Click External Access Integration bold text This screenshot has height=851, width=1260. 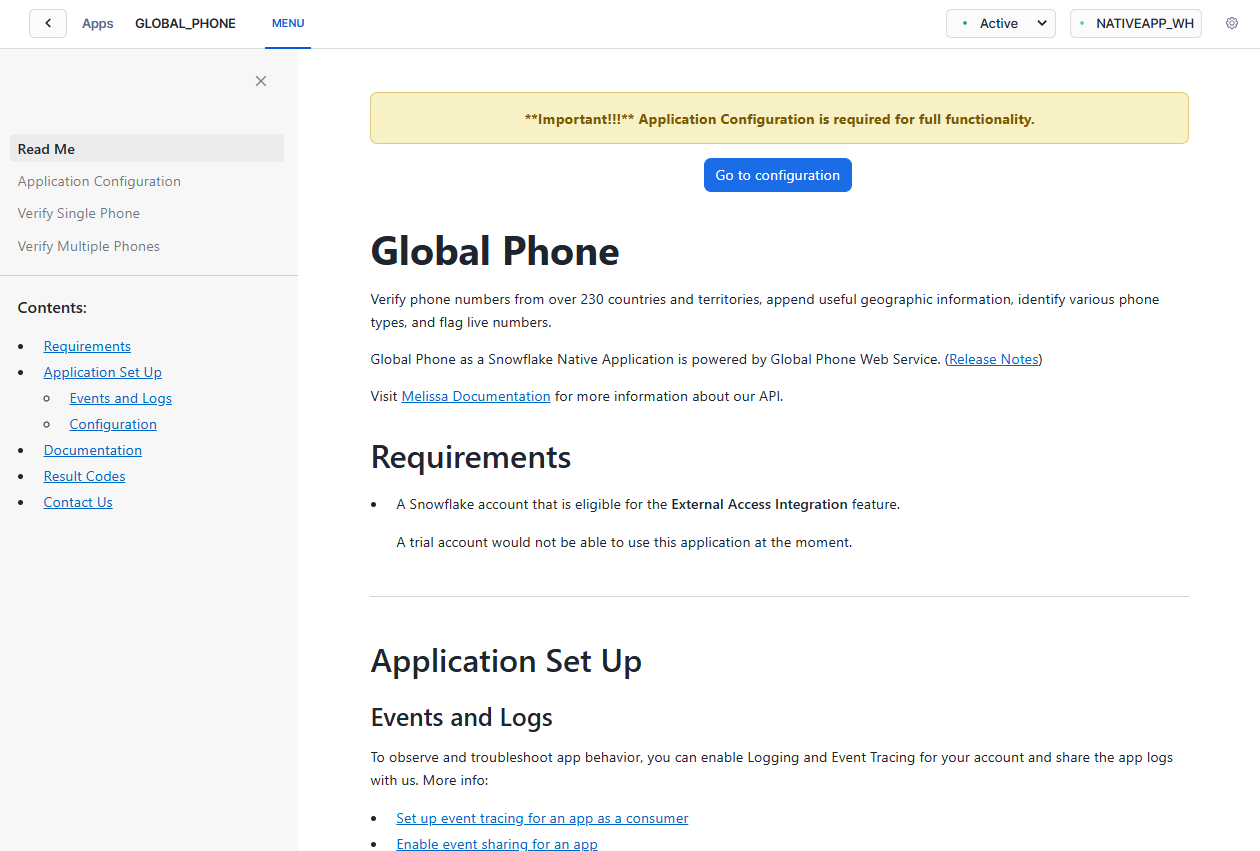[x=759, y=504]
